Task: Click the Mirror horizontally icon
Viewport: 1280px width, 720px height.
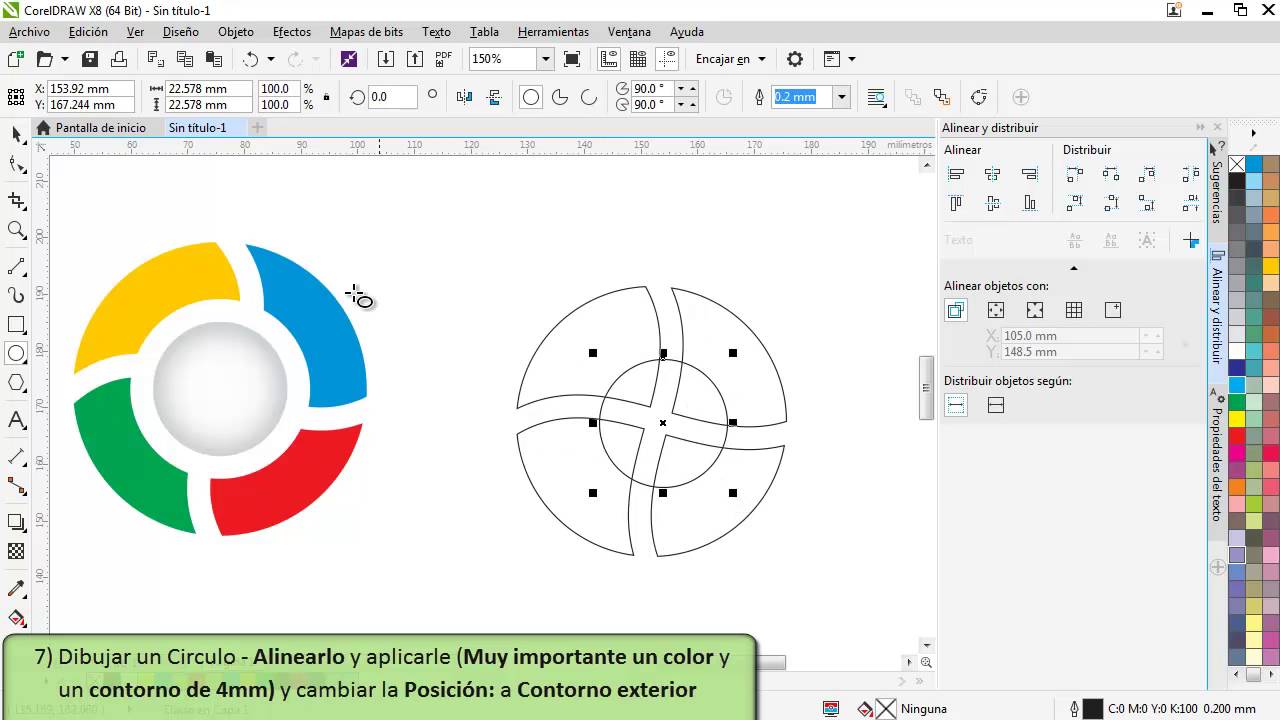Action: coord(464,97)
